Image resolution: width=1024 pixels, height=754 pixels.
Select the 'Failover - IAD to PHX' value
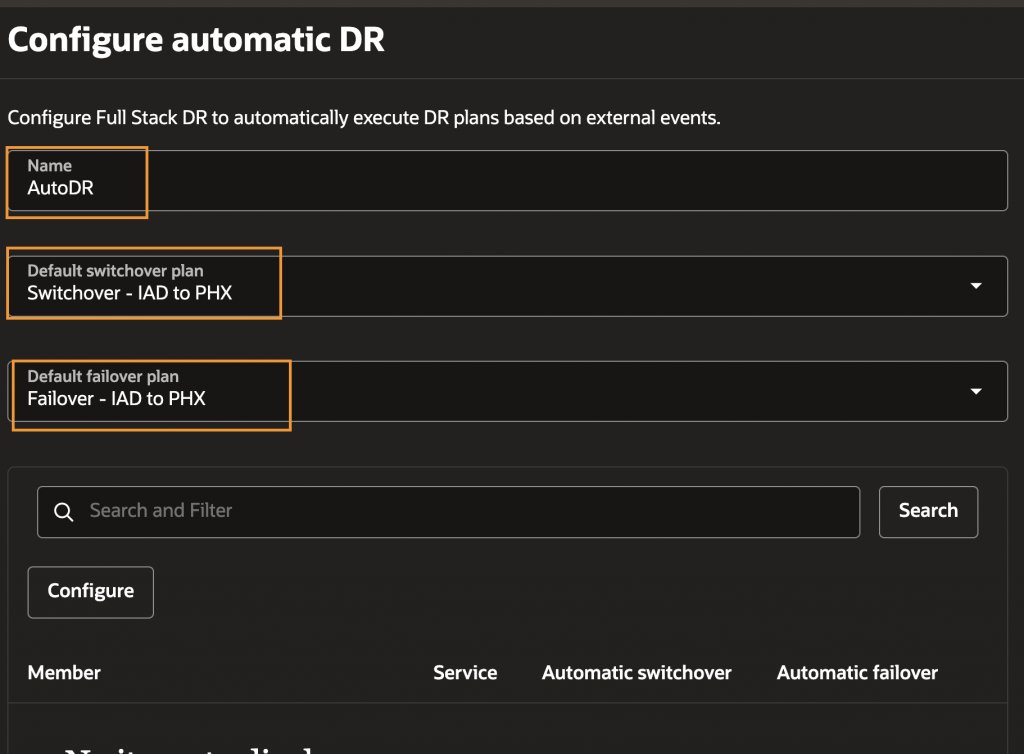point(116,399)
